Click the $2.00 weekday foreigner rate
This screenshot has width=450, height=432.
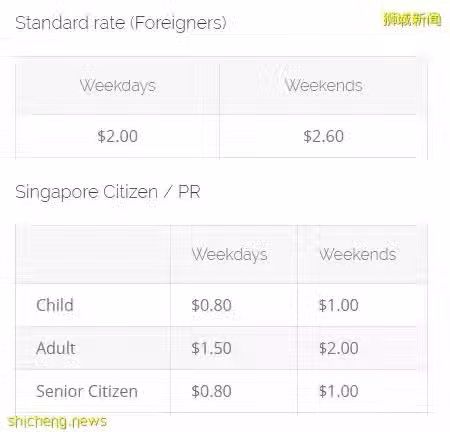coord(117,136)
